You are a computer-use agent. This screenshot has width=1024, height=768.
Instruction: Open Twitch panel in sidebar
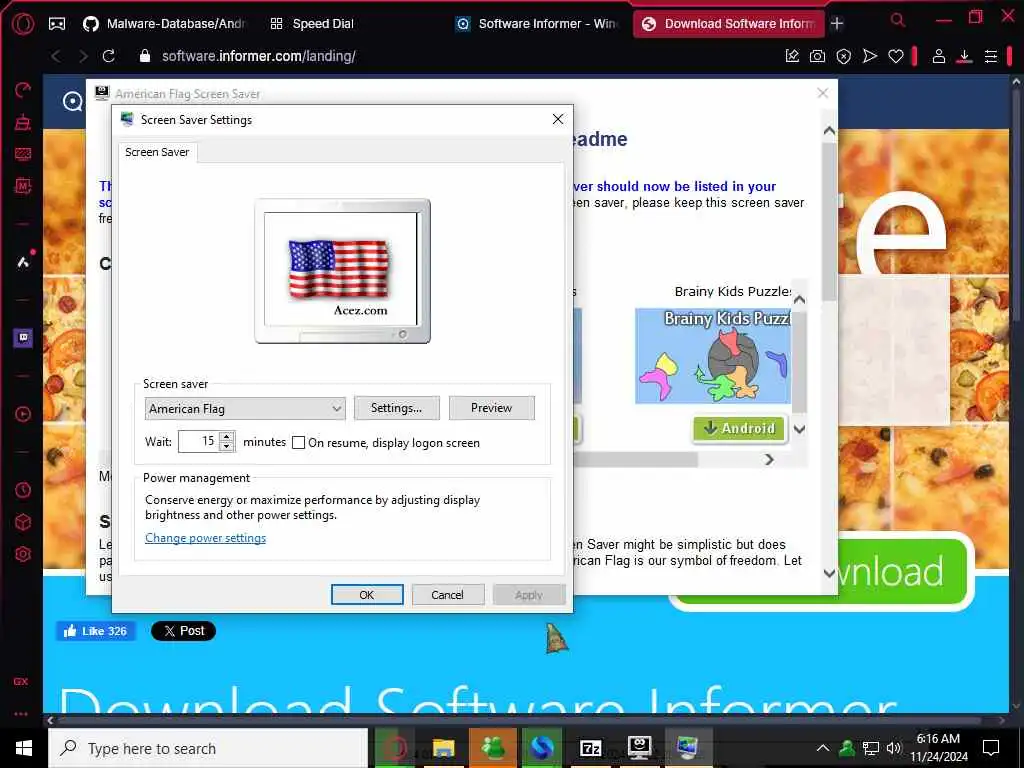(23, 338)
